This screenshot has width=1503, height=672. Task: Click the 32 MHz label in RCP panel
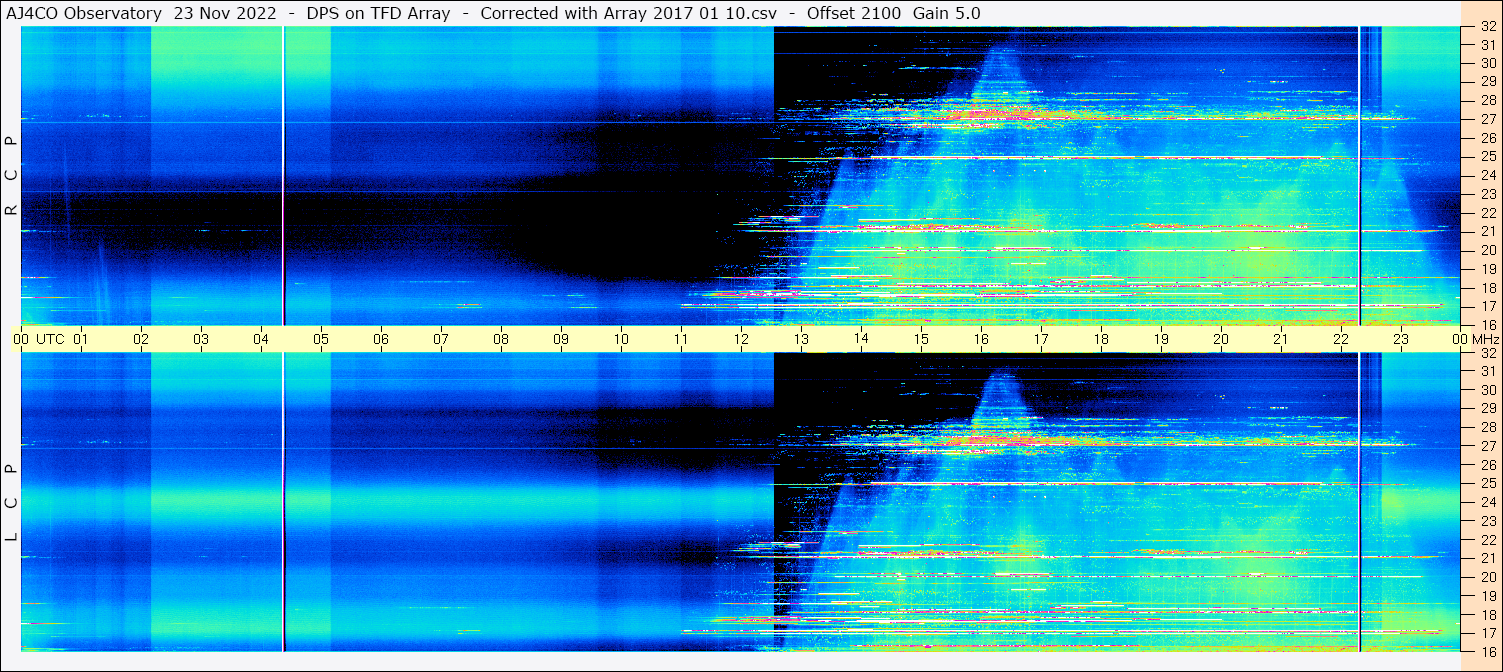1487,27
